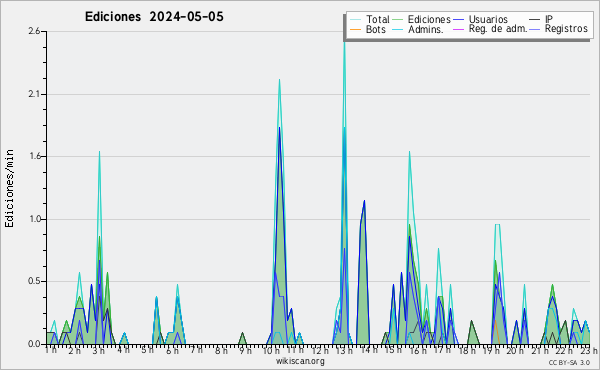600x370 pixels.
Task: Click the 3 h mark on time axis
Action: pyautogui.click(x=99, y=350)
